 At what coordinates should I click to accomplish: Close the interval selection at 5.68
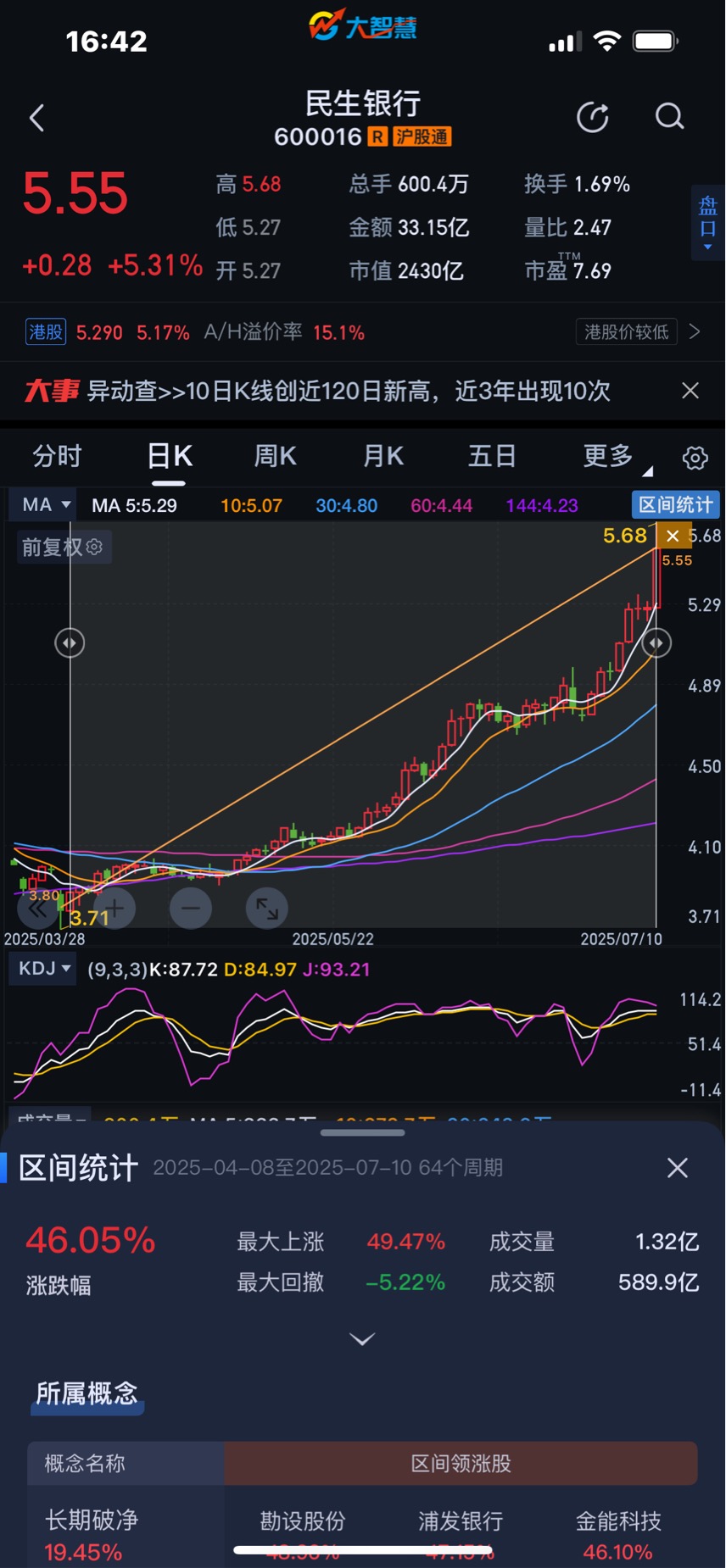point(673,536)
